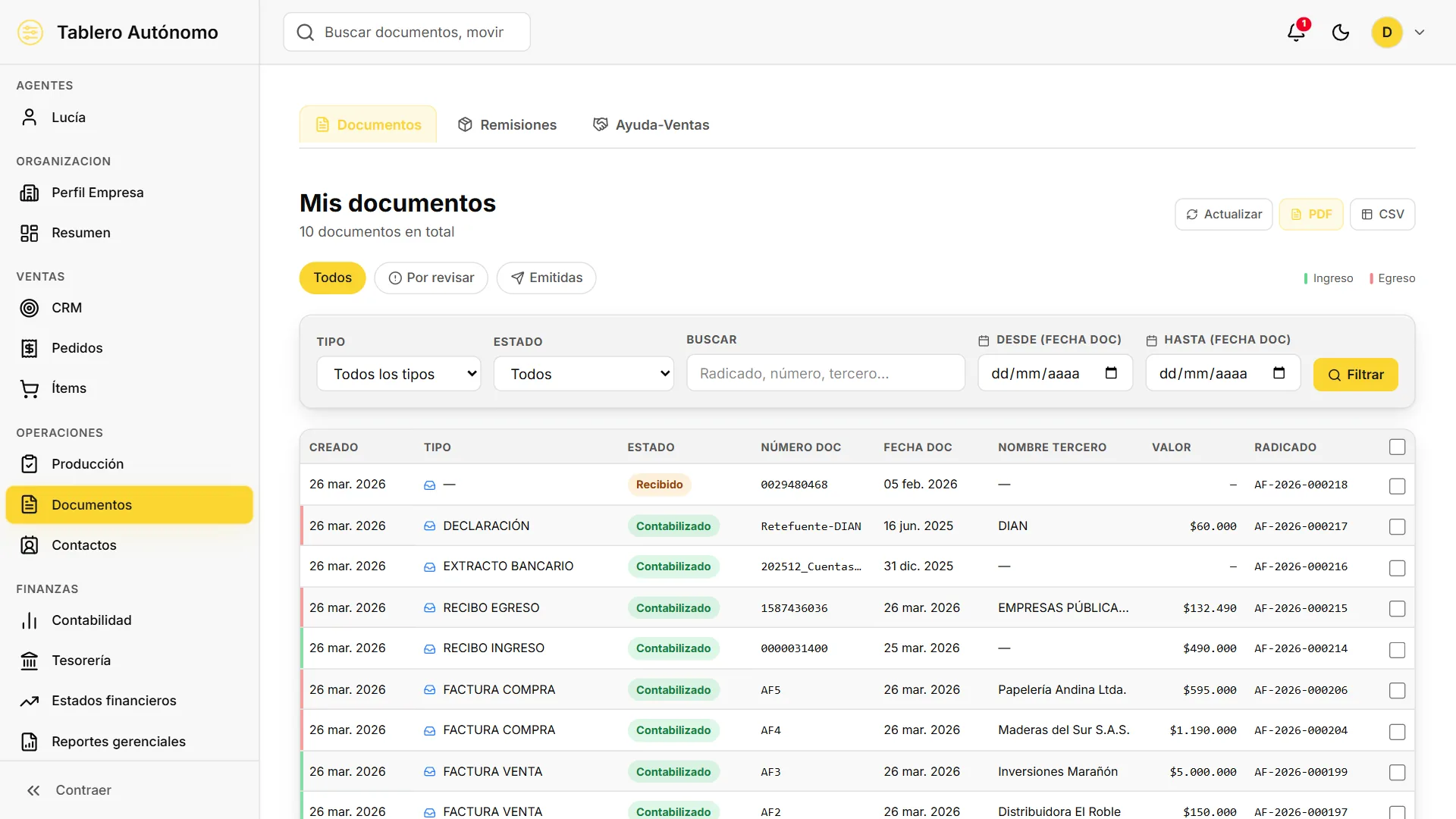
Task: Check row AF-2026-000216 checkbox
Action: point(1398,568)
